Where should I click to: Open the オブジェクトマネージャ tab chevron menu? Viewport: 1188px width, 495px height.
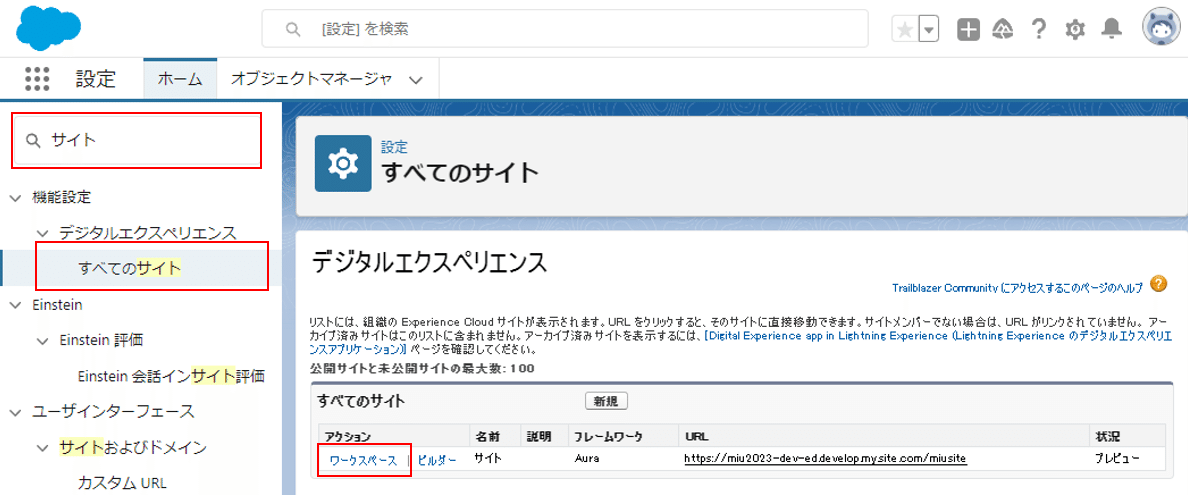pos(414,79)
